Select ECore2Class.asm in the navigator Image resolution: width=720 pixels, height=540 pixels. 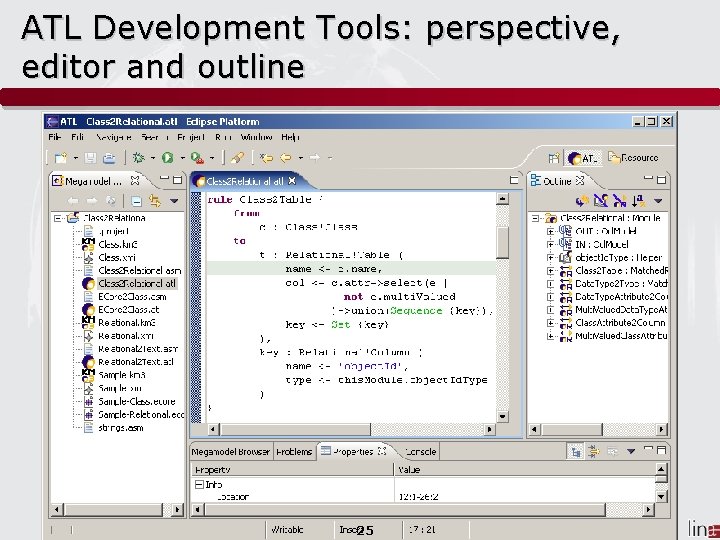click(x=132, y=297)
